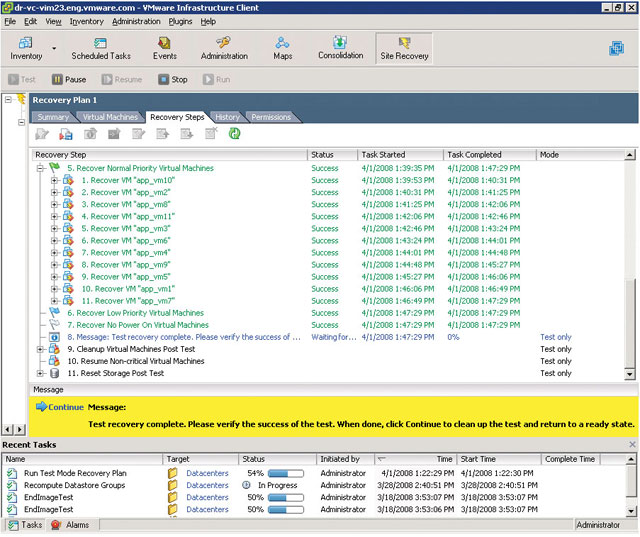Open Scheduled Tasks from the toolbar
640x537 pixels.
[x=101, y=48]
